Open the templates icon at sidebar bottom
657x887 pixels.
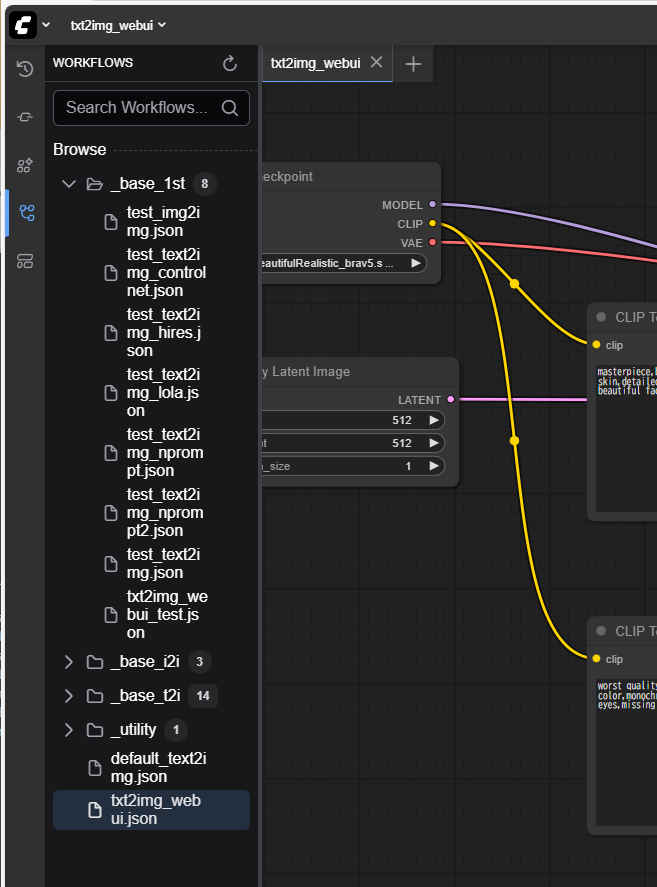[x=25, y=261]
